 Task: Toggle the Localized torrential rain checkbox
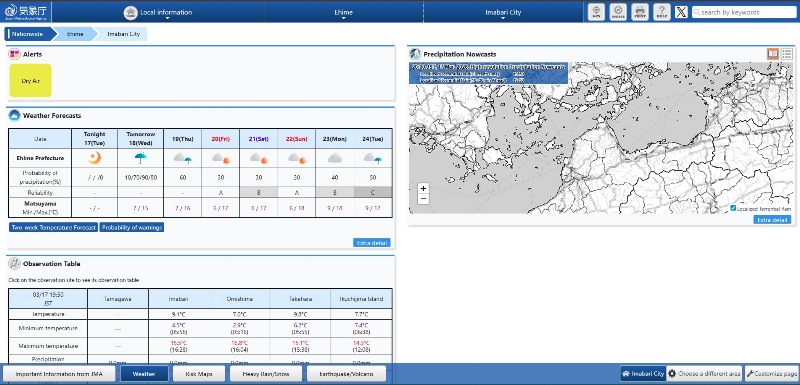pos(733,208)
